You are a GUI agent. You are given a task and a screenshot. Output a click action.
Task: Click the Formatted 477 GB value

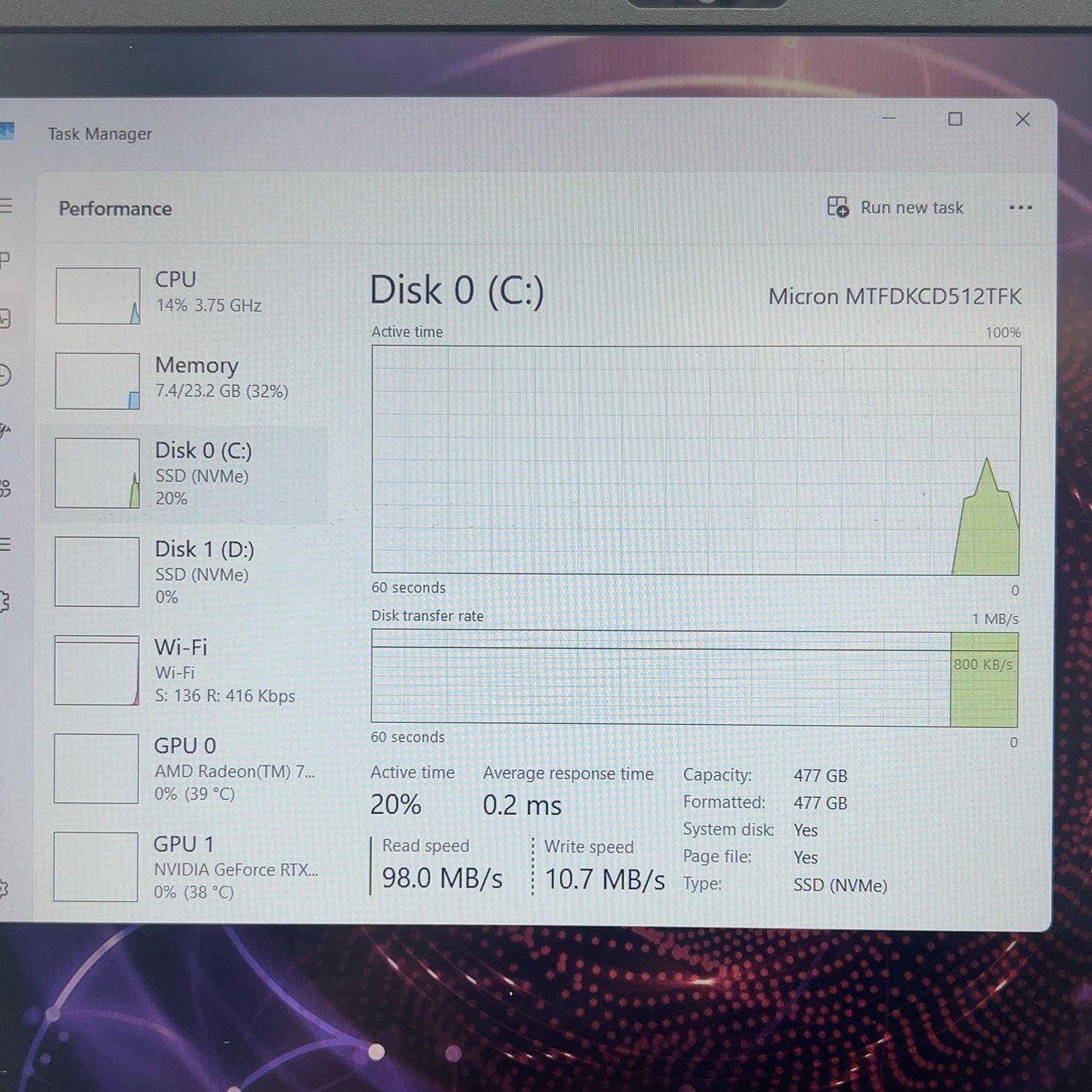[x=820, y=803]
